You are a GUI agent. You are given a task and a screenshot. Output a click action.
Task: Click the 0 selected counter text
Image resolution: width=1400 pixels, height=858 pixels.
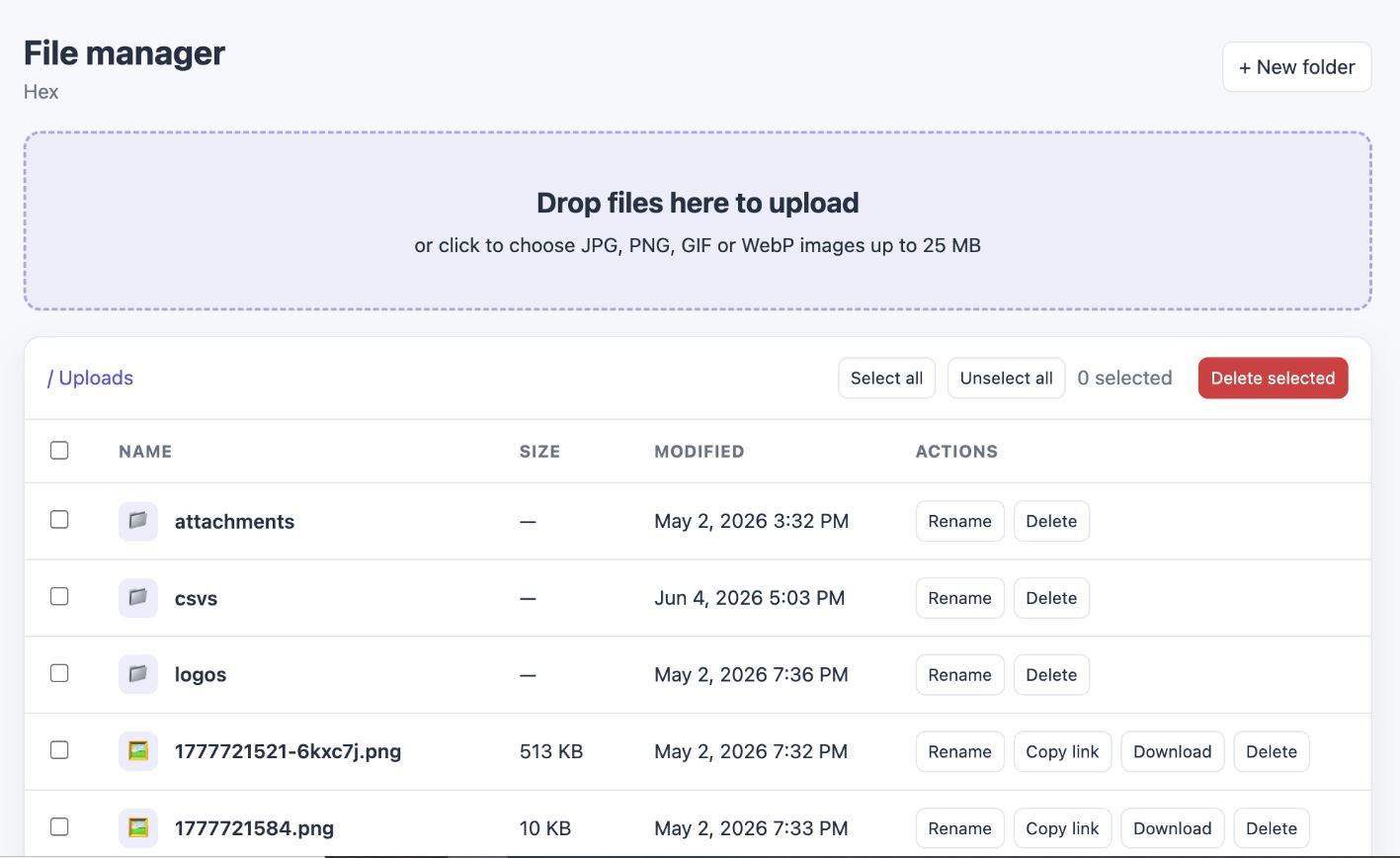[x=1124, y=378]
